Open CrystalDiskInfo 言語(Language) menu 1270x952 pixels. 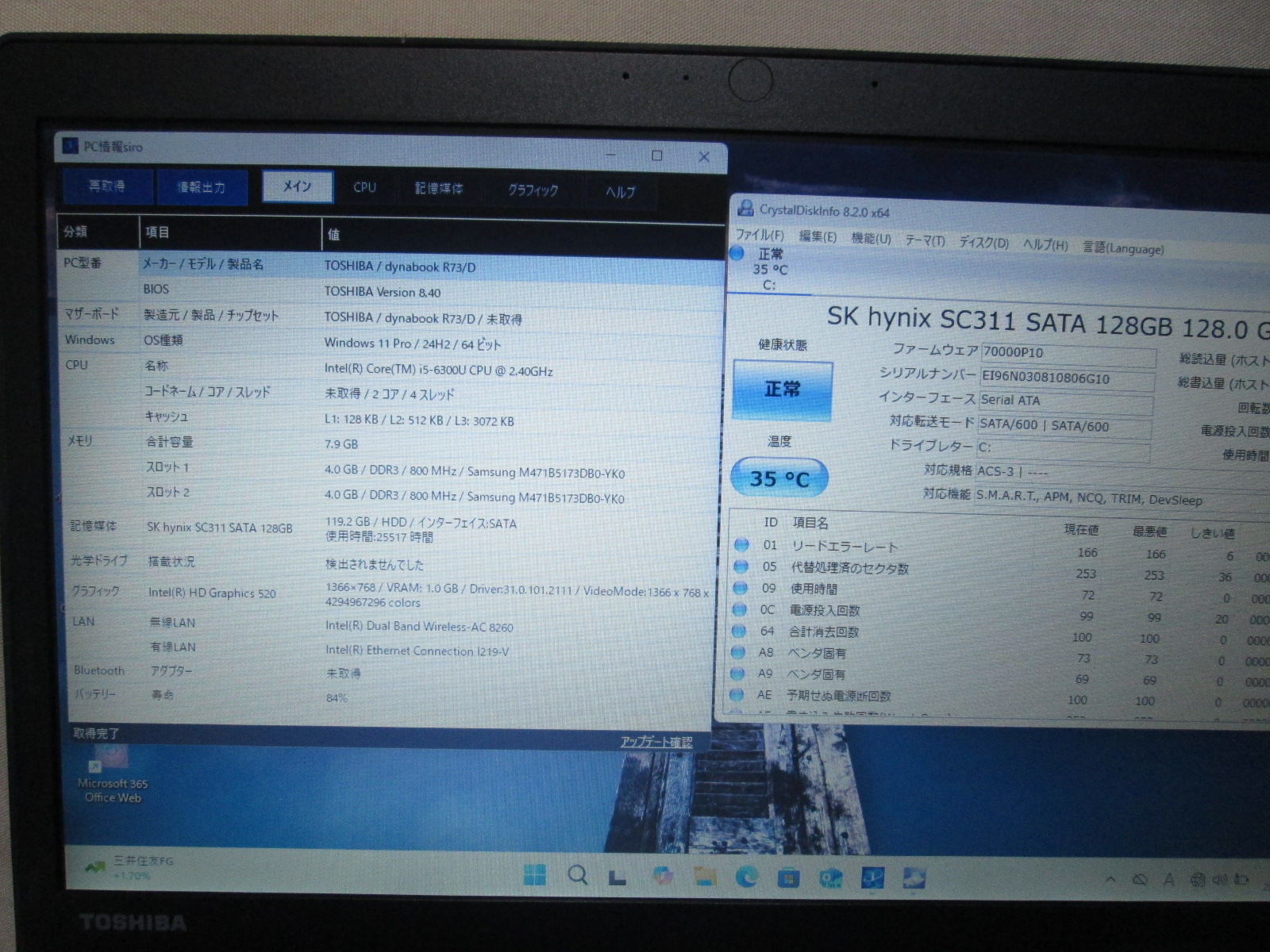(1124, 248)
